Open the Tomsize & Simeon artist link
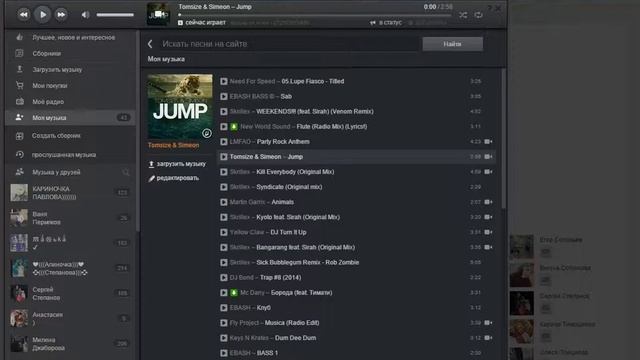 point(173,145)
